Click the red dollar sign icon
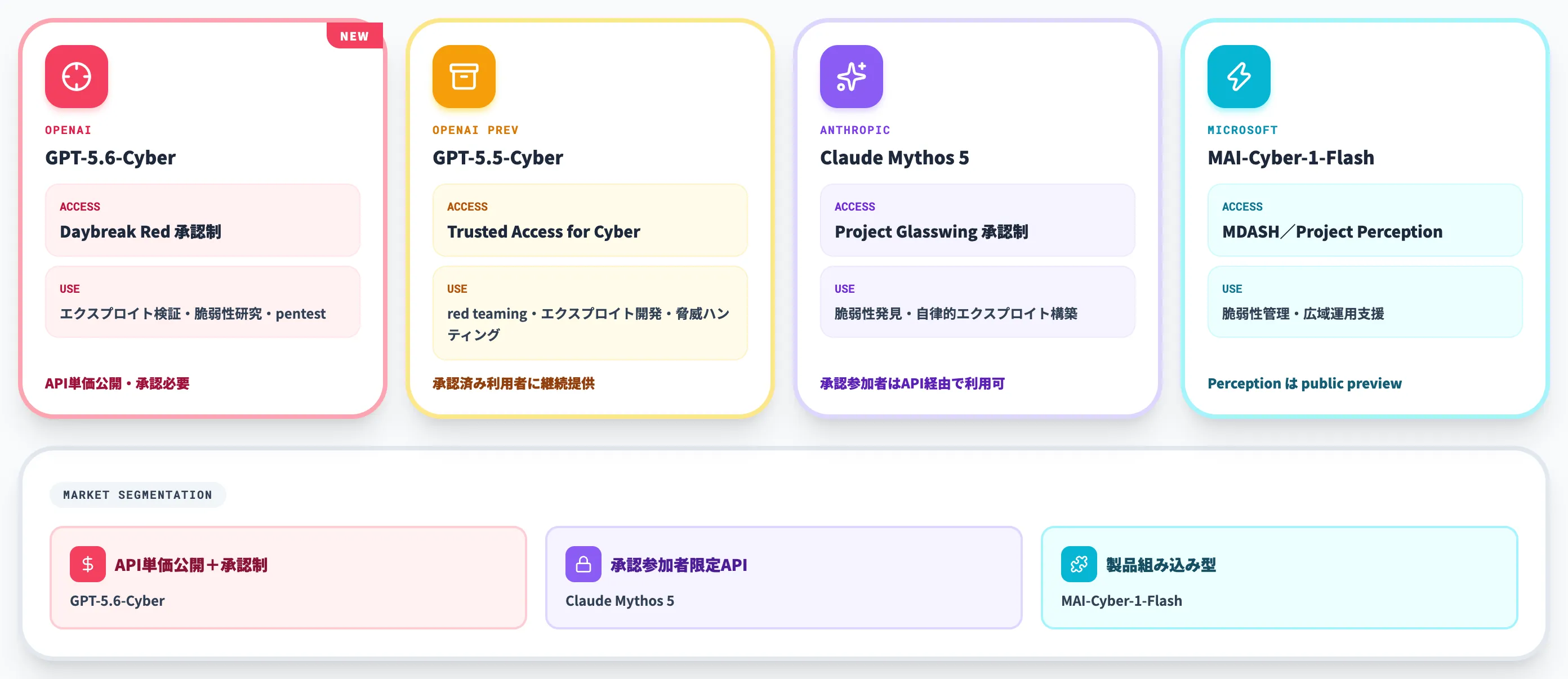This screenshot has width=1568, height=679. click(x=88, y=564)
